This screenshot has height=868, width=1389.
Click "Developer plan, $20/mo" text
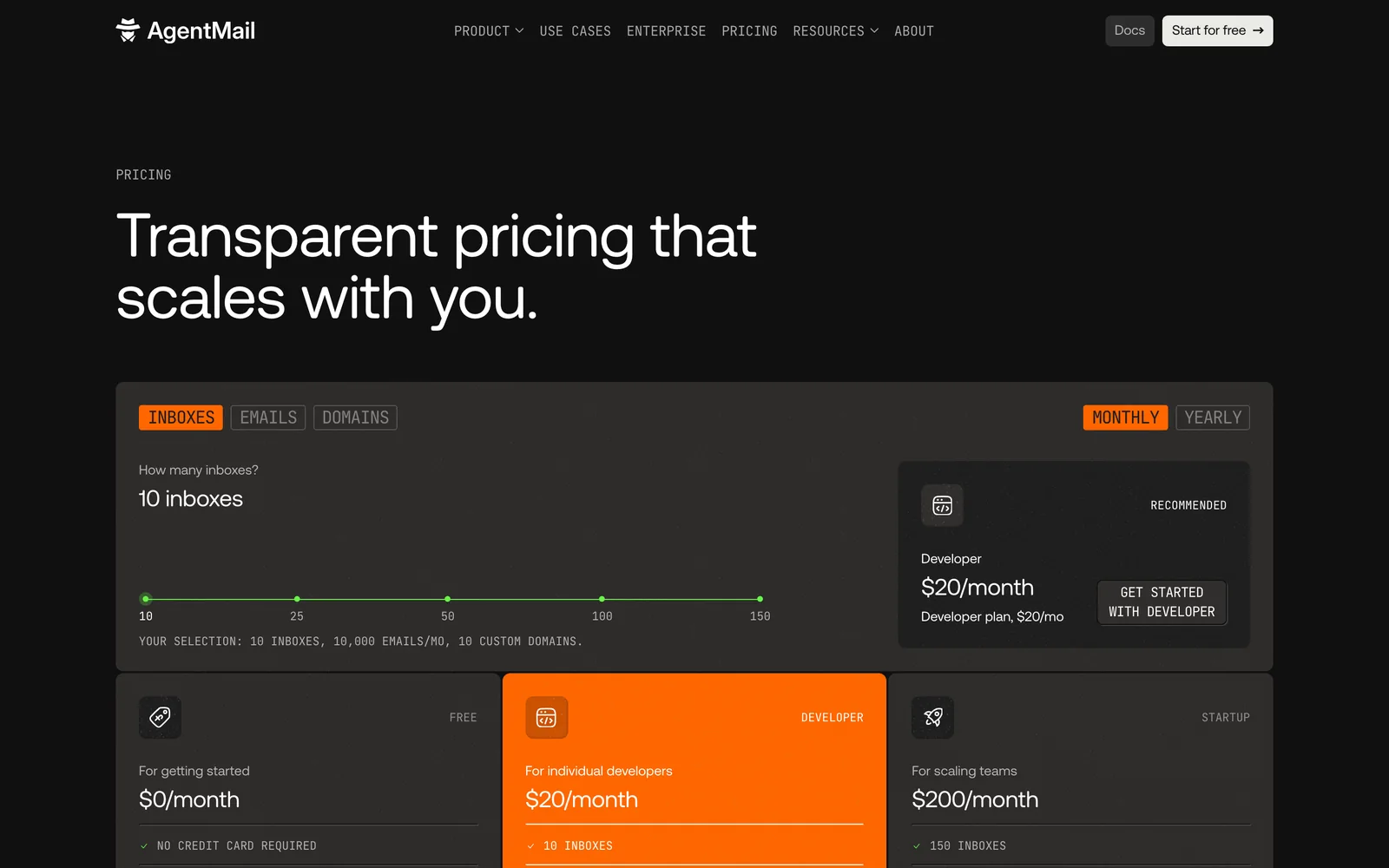[992, 616]
